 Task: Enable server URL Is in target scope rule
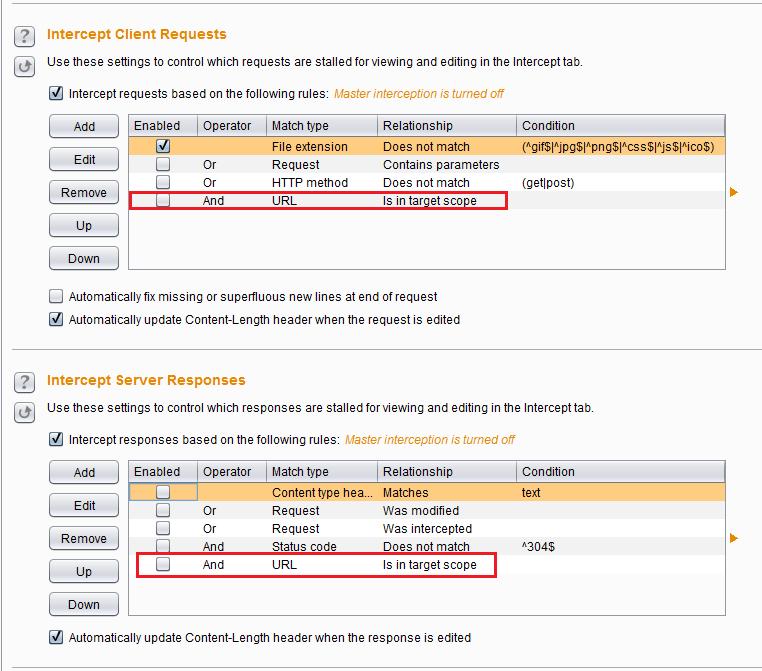point(163,564)
